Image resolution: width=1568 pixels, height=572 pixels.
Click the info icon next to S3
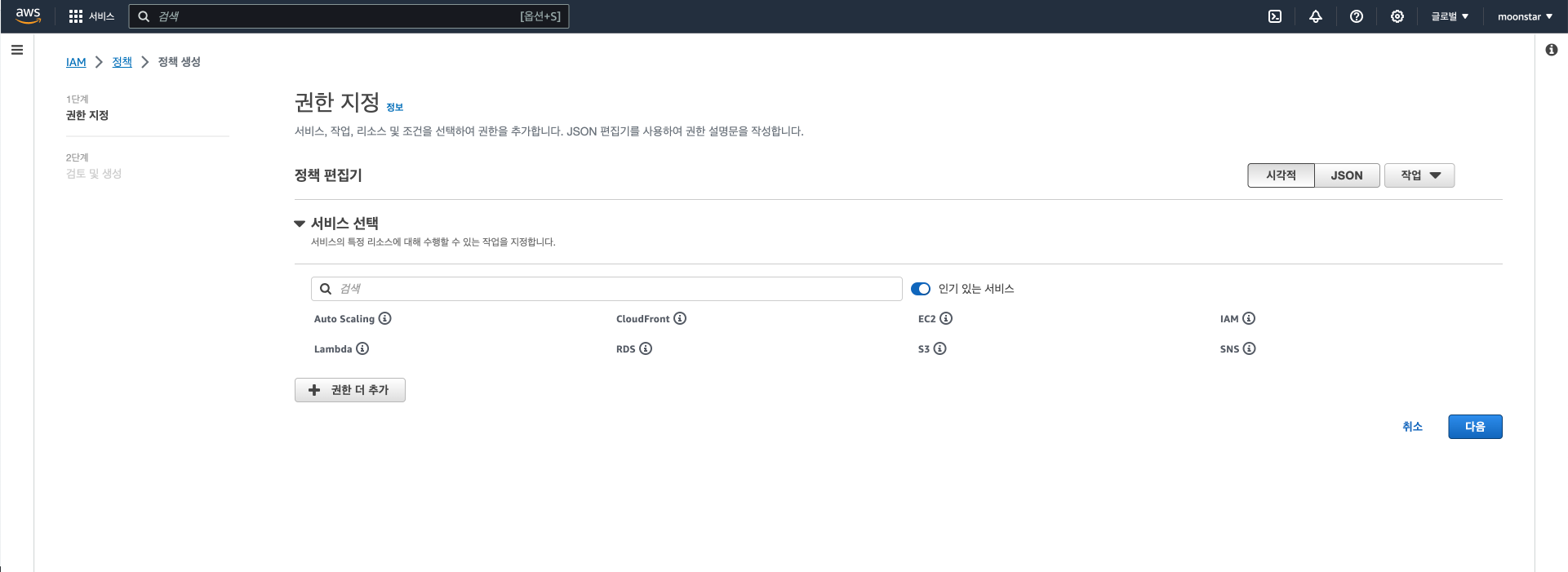point(940,348)
